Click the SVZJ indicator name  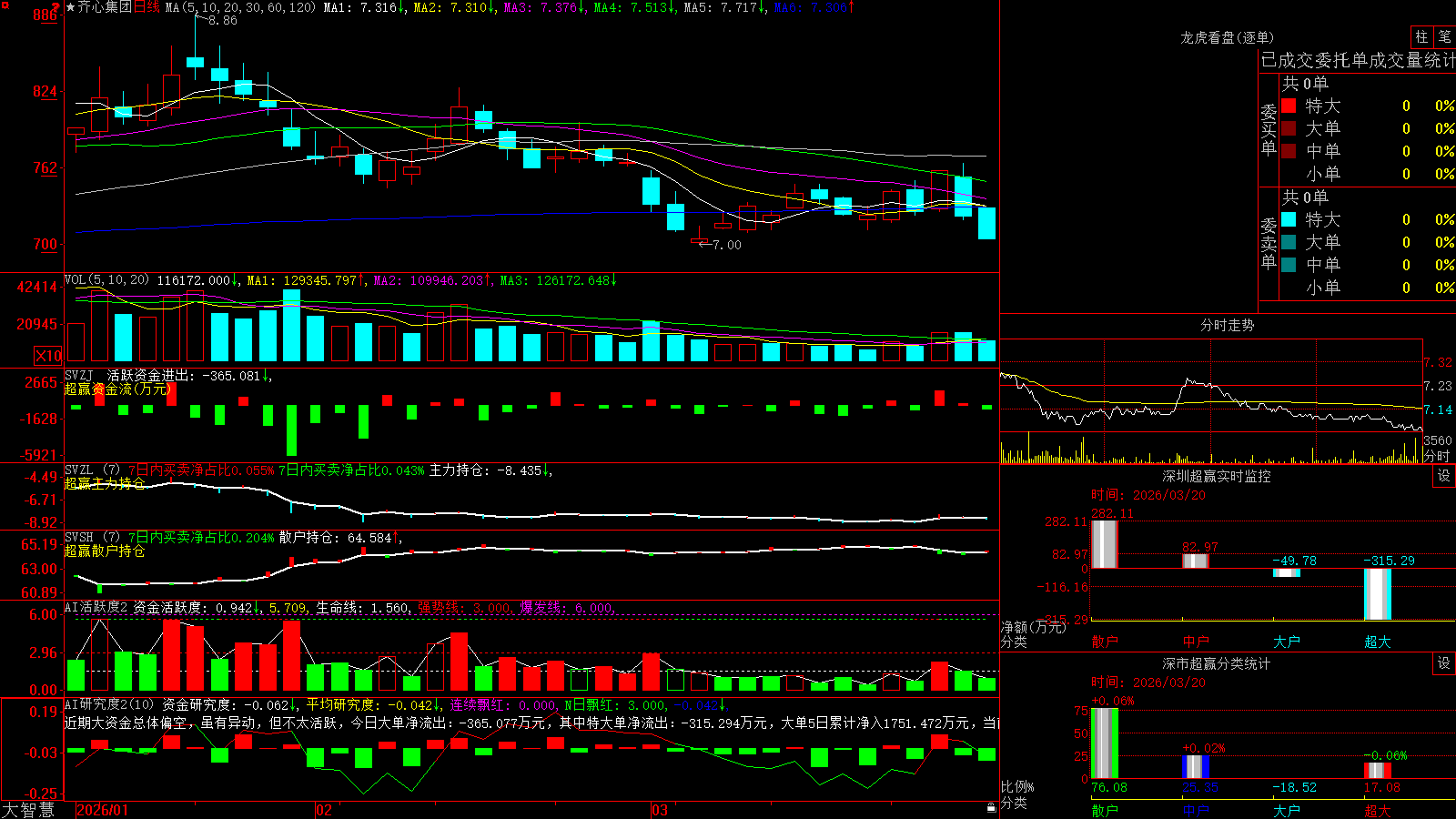(79, 375)
